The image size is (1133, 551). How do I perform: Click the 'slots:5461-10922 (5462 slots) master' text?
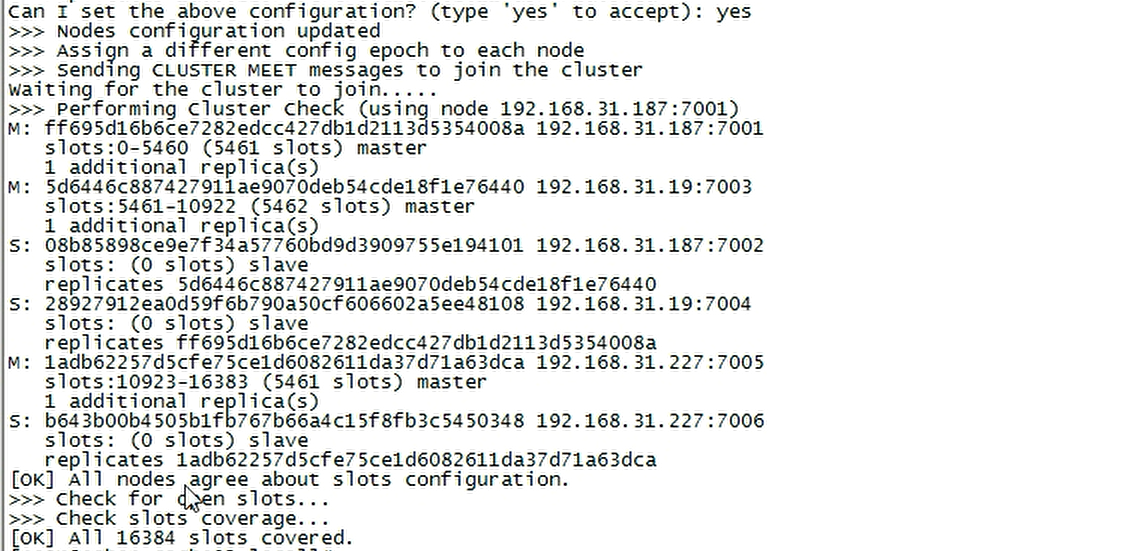(x=259, y=207)
